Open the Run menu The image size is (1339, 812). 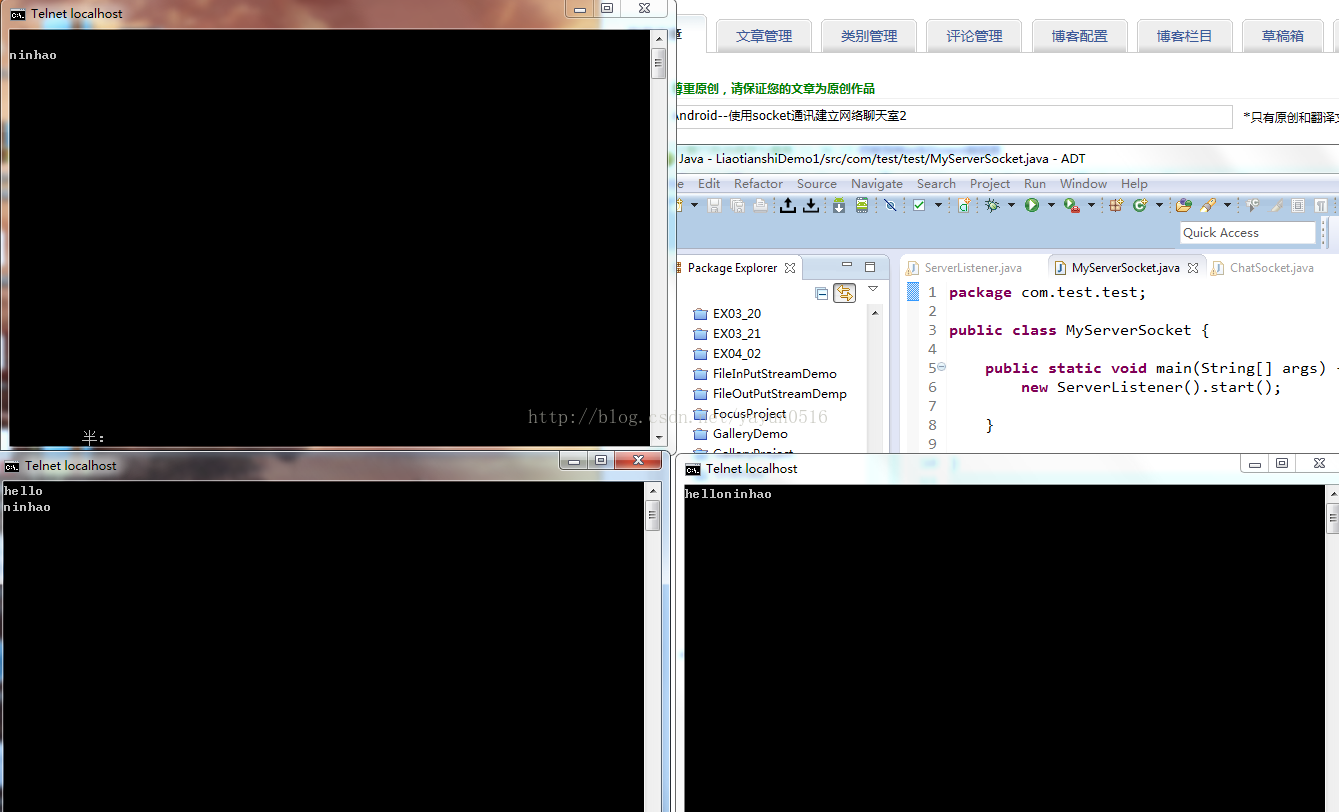[x=1035, y=184]
